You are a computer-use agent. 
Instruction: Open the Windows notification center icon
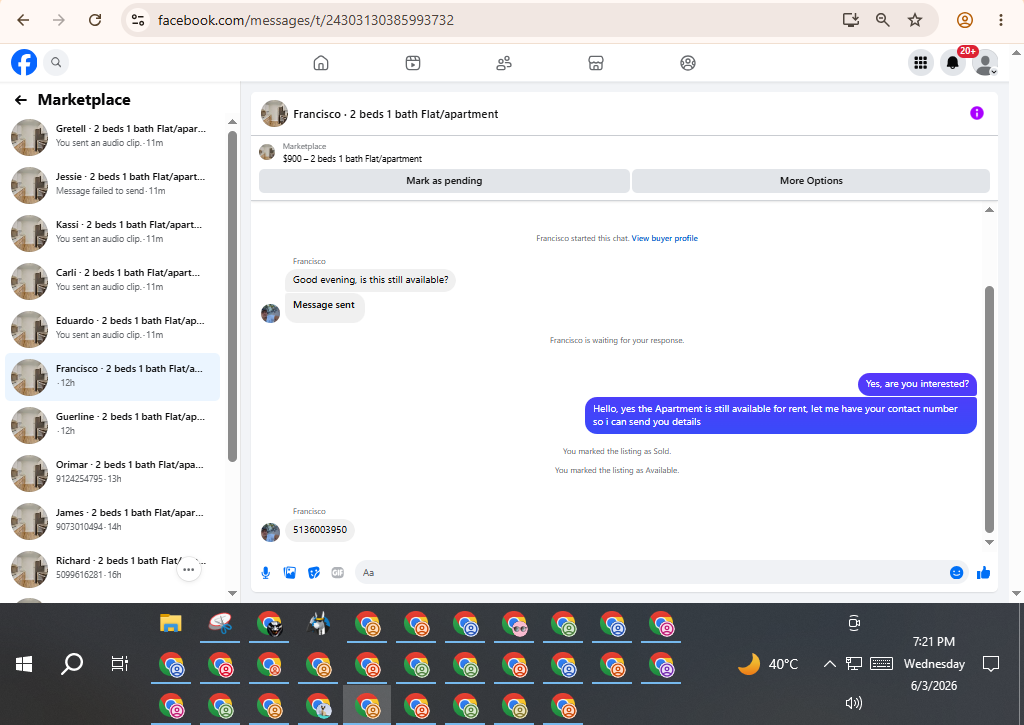point(991,664)
